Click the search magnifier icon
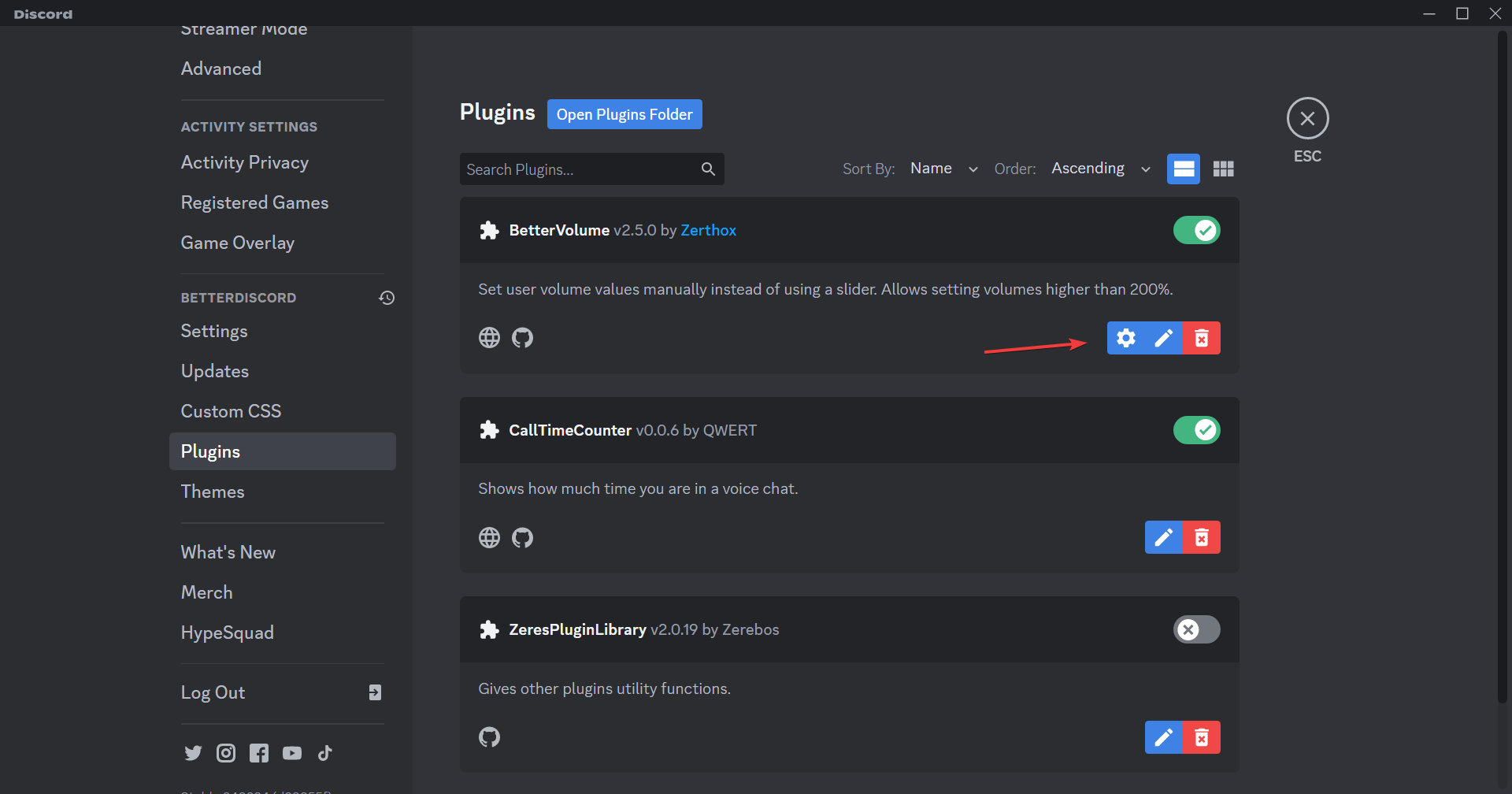 pyautogui.click(x=708, y=169)
